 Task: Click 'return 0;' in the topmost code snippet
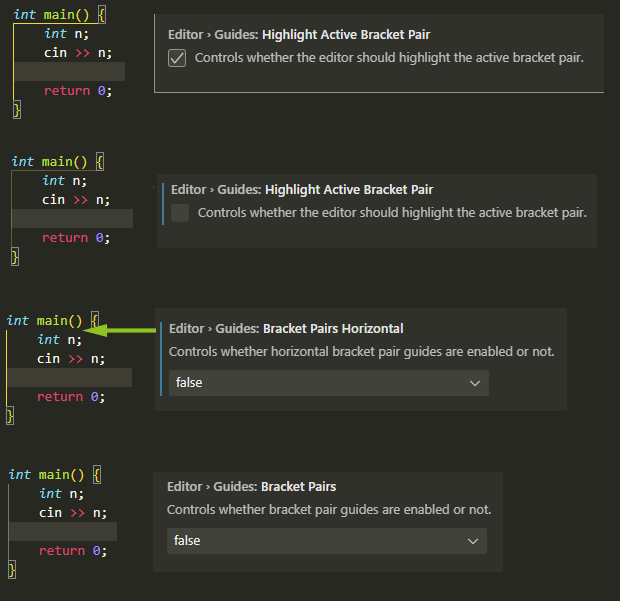pos(78,91)
